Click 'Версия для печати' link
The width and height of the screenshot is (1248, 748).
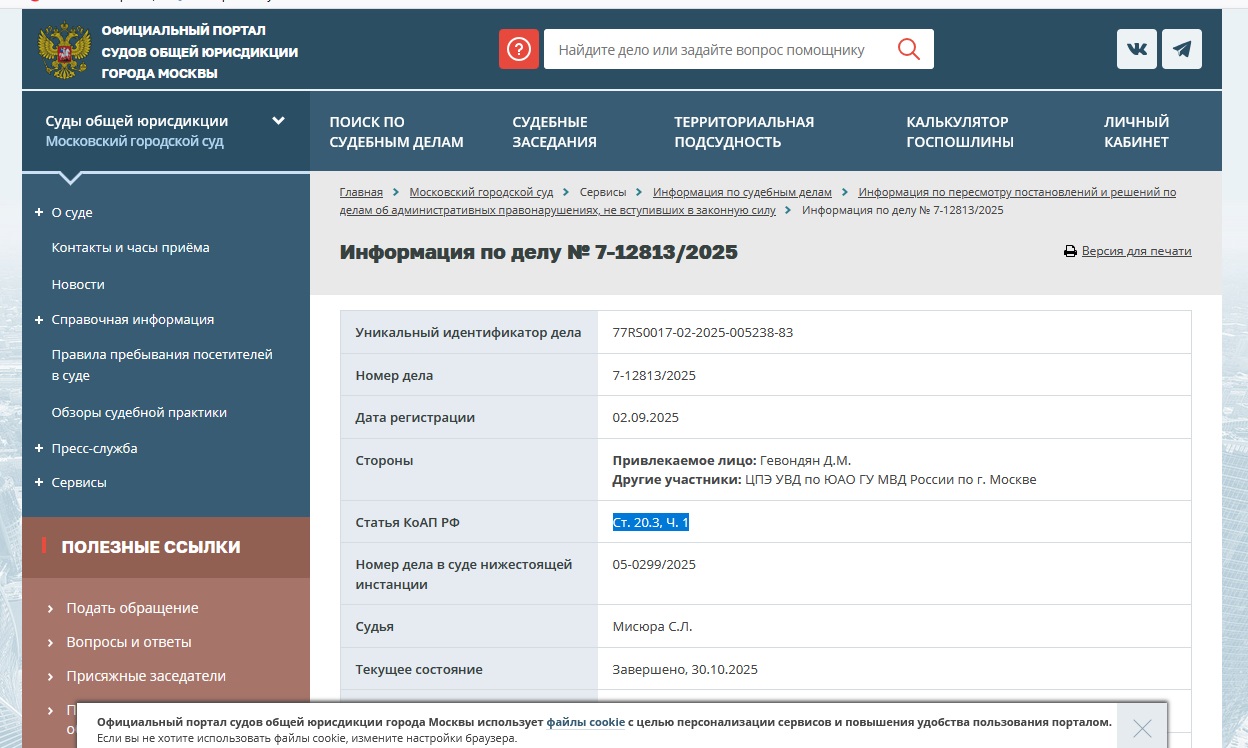click(x=1137, y=252)
